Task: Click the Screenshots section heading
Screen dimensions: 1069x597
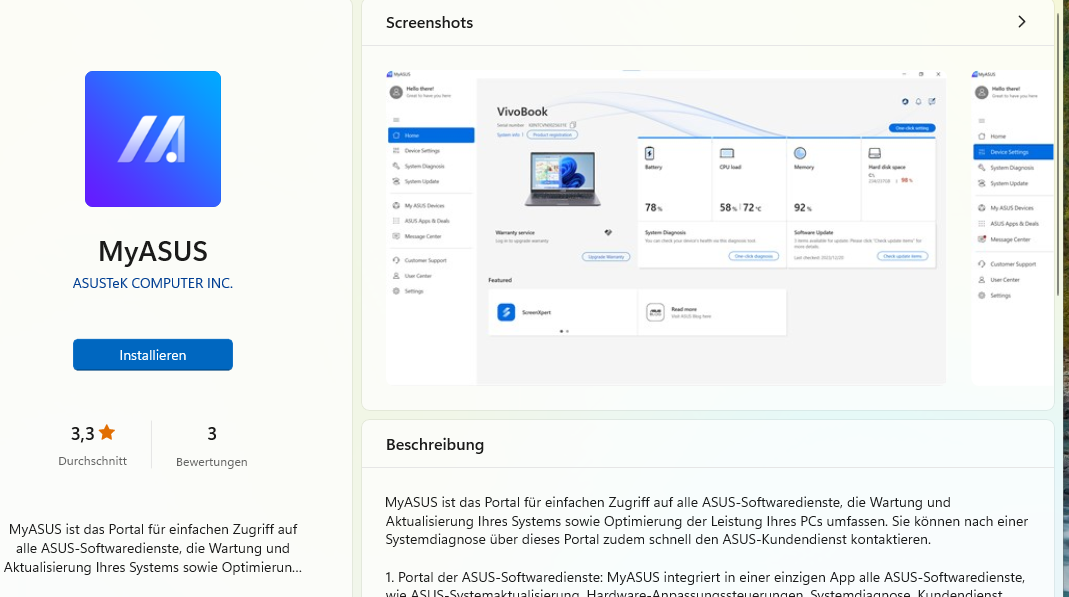Action: 430,22
